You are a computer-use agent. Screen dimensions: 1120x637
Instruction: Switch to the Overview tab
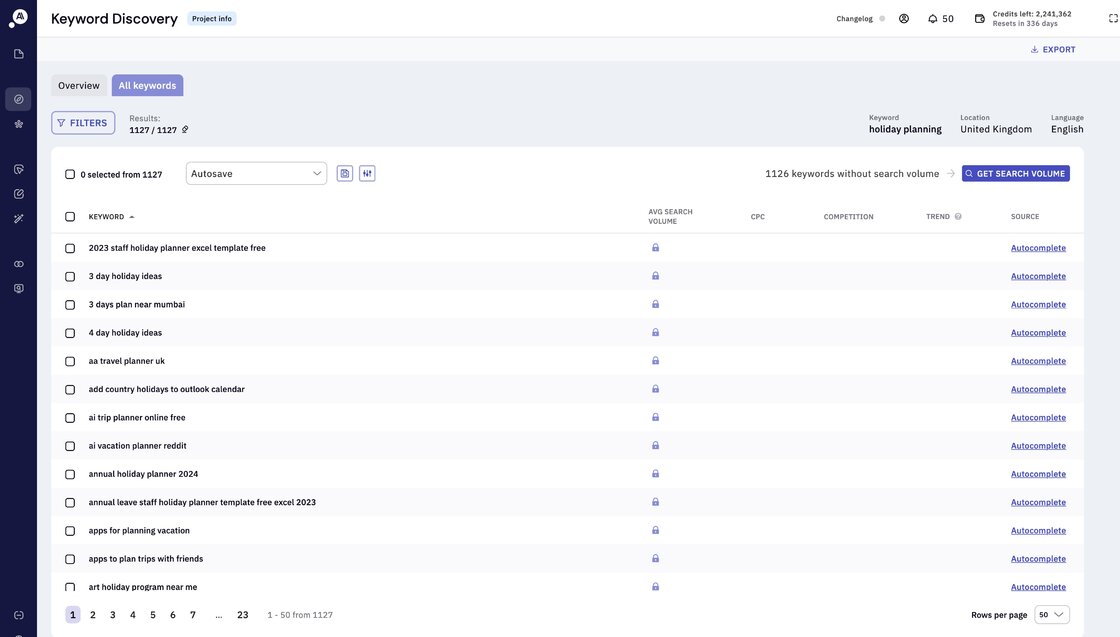(x=79, y=86)
